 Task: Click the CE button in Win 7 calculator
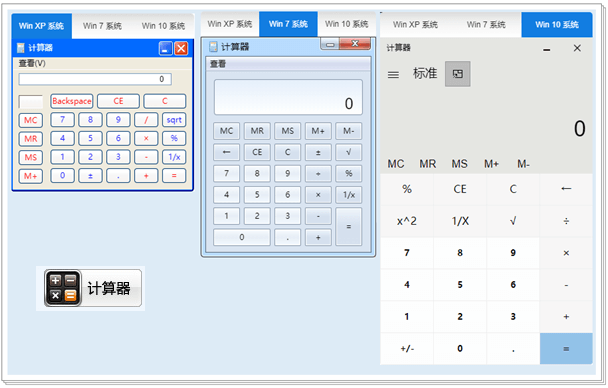click(257, 152)
